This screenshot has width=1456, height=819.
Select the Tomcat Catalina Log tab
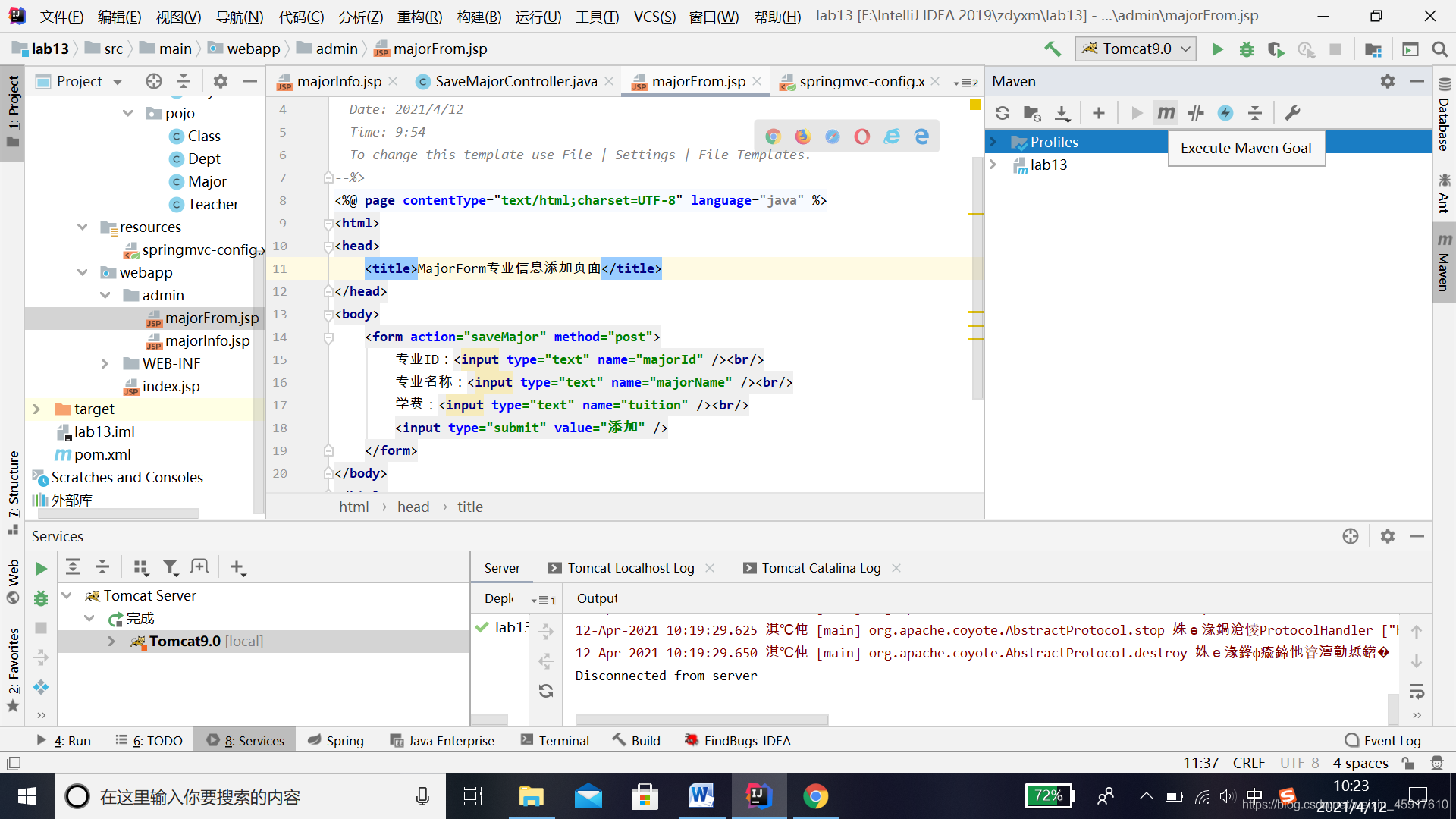(x=821, y=568)
